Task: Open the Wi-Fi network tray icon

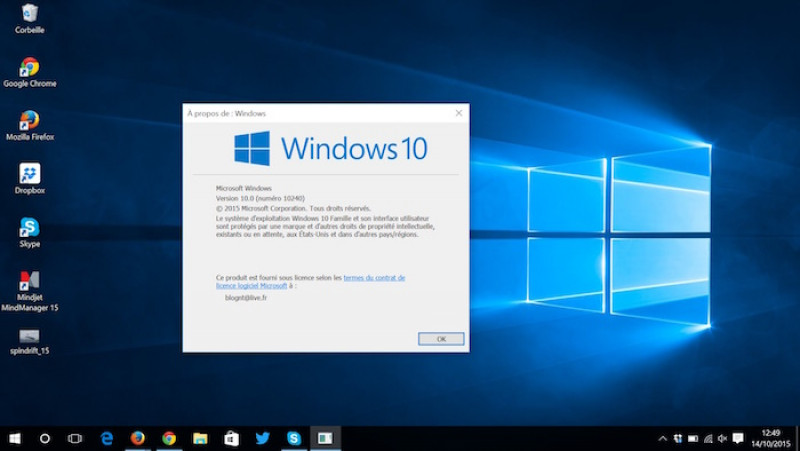Action: click(708, 438)
